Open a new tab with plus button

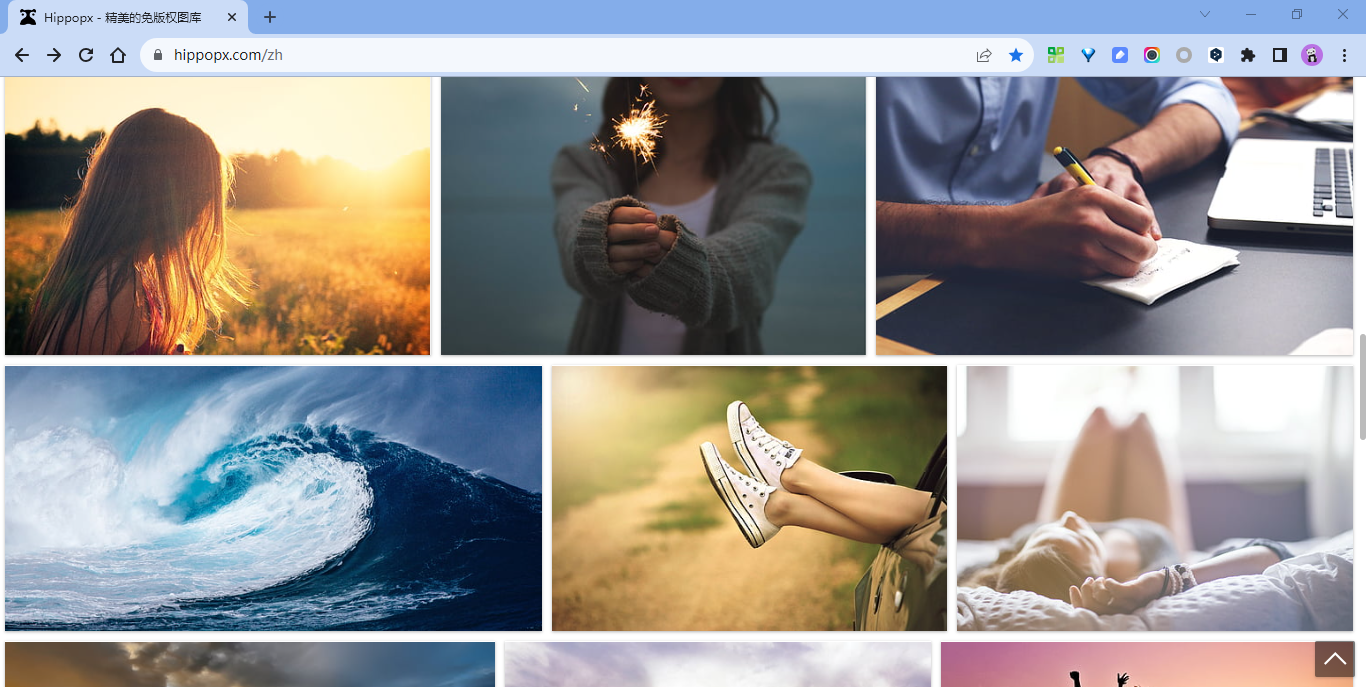click(x=270, y=17)
